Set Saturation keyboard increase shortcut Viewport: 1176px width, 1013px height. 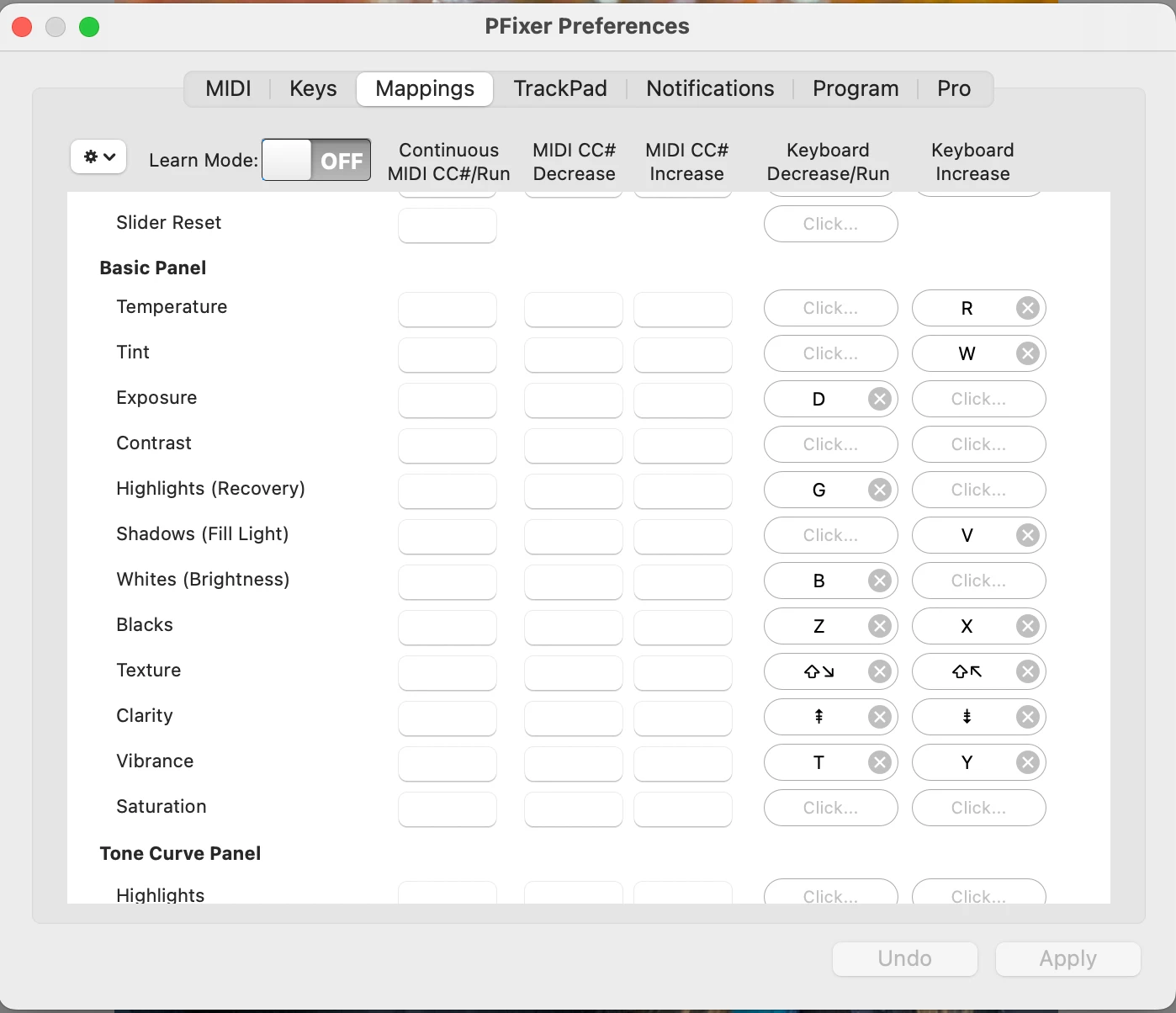pyautogui.click(x=979, y=808)
